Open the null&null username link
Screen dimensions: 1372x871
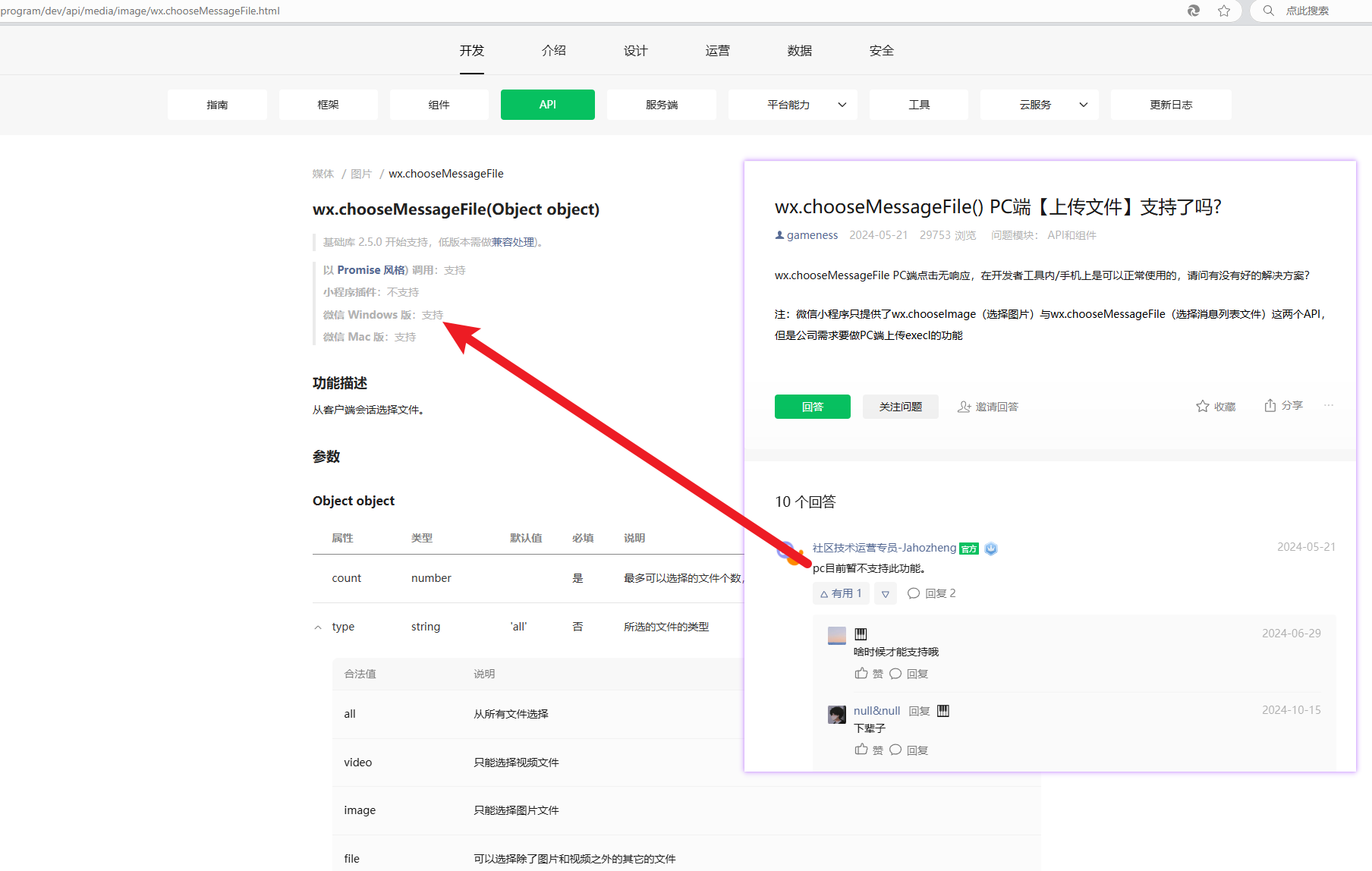876,711
